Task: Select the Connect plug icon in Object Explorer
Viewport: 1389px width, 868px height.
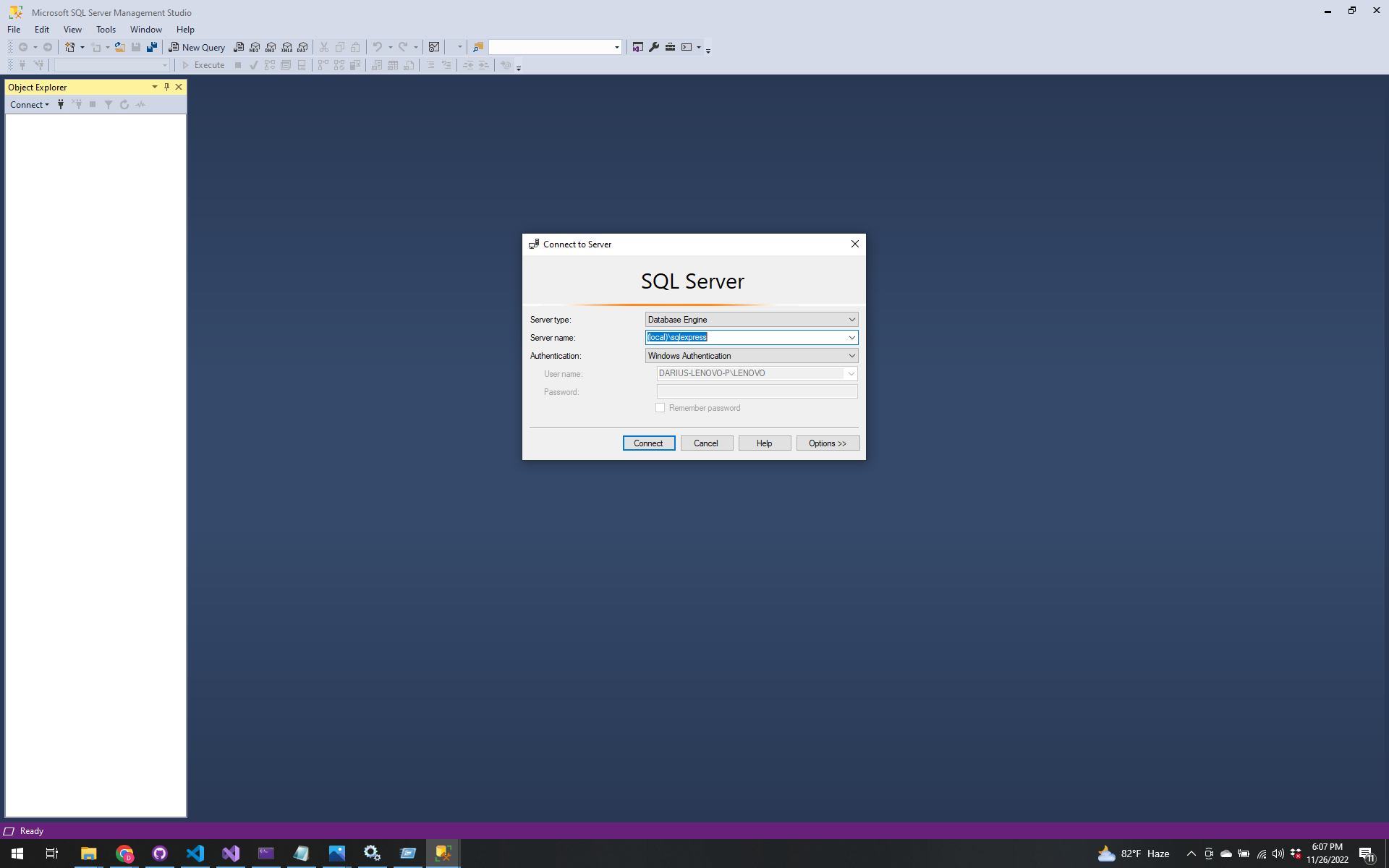Action: point(61,104)
